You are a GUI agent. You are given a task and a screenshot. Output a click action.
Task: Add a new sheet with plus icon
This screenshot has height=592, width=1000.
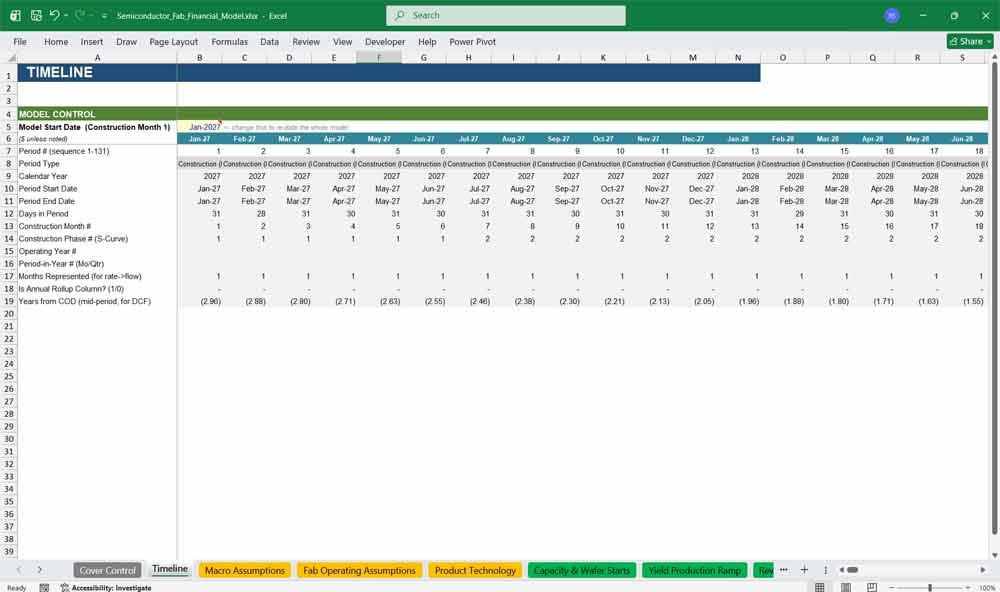(804, 570)
